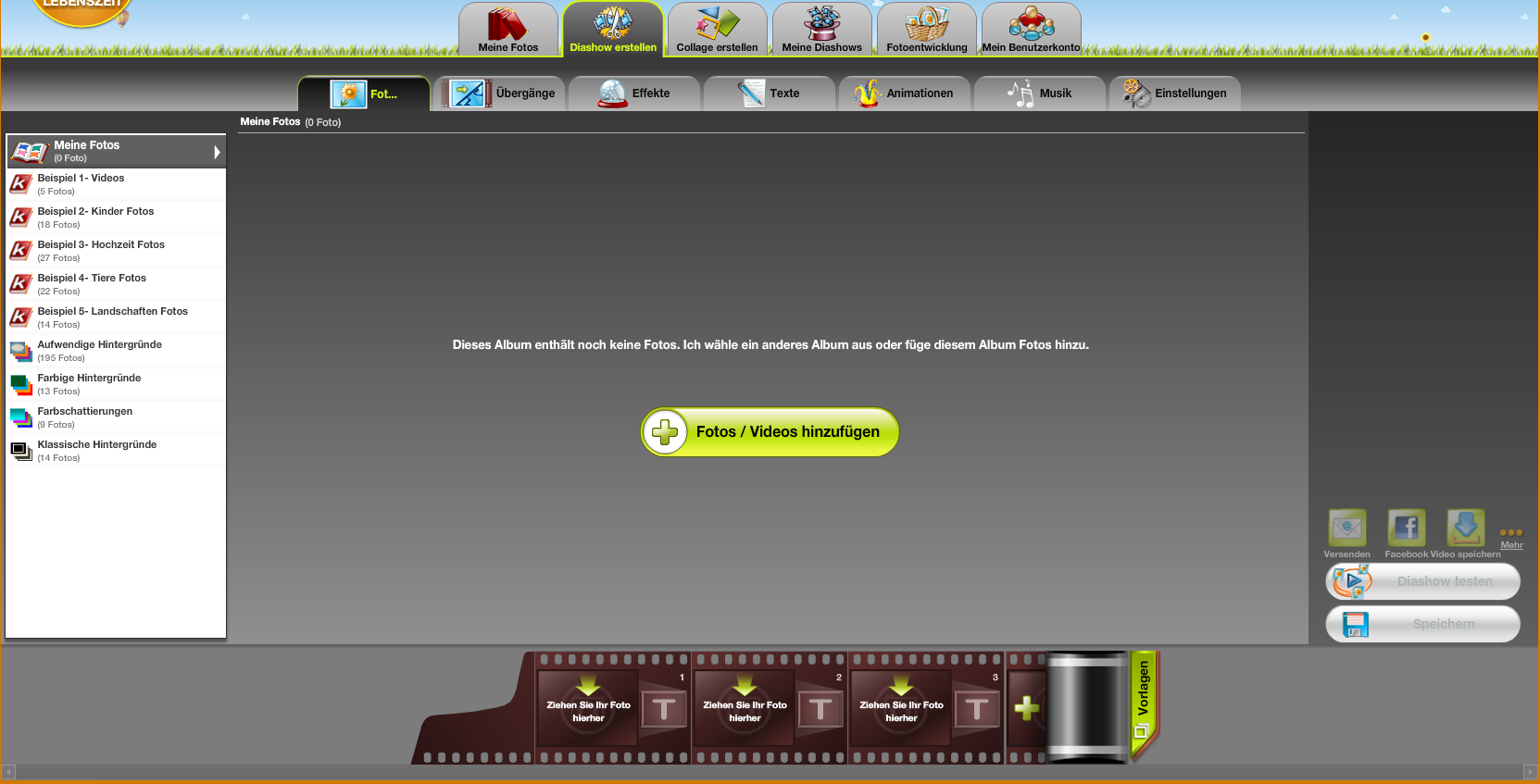This screenshot has width=1540, height=784.
Task: Go to the Meine Diashows tab
Action: [822, 30]
